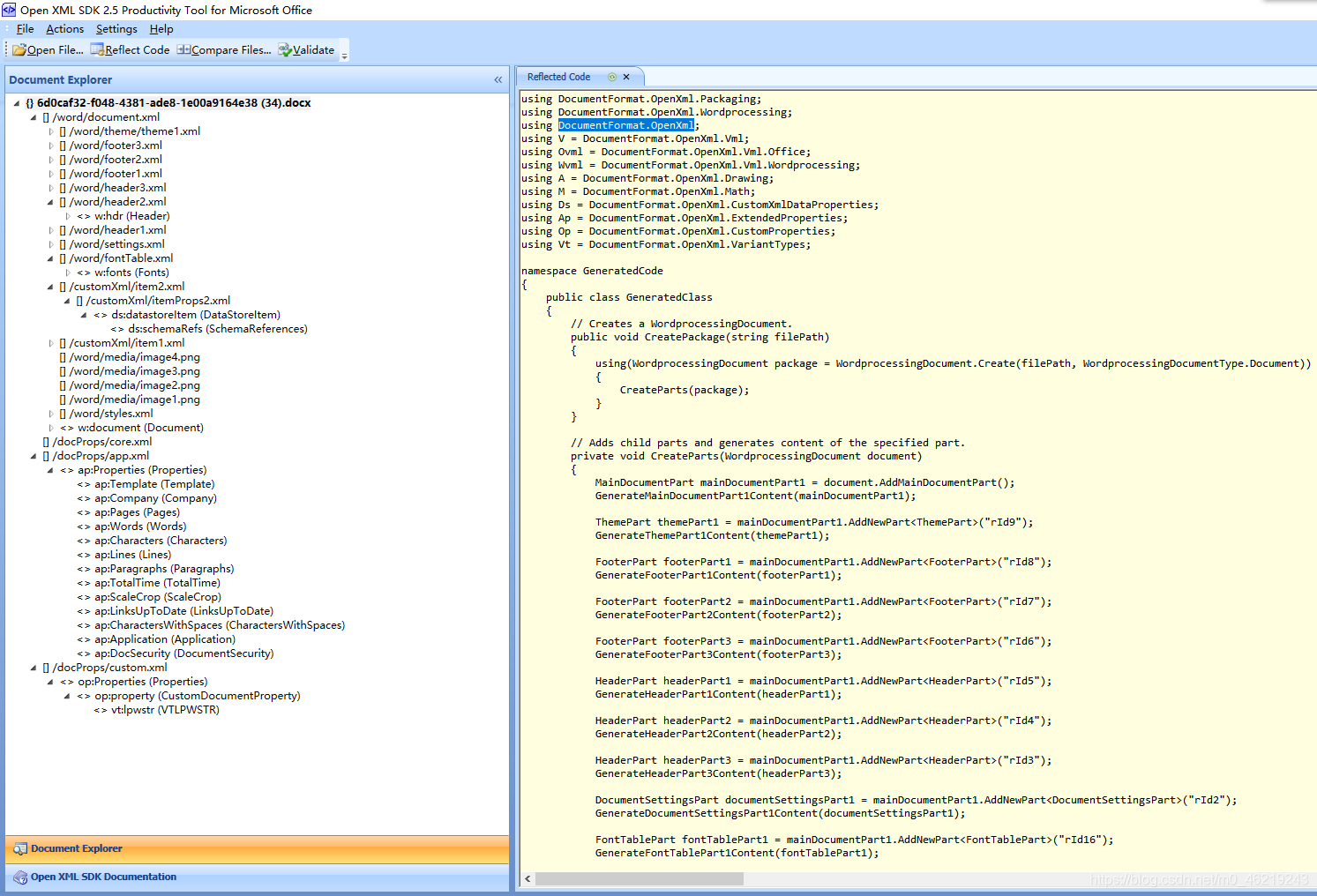Expand the /word/footer3.xml node

pos(50,146)
